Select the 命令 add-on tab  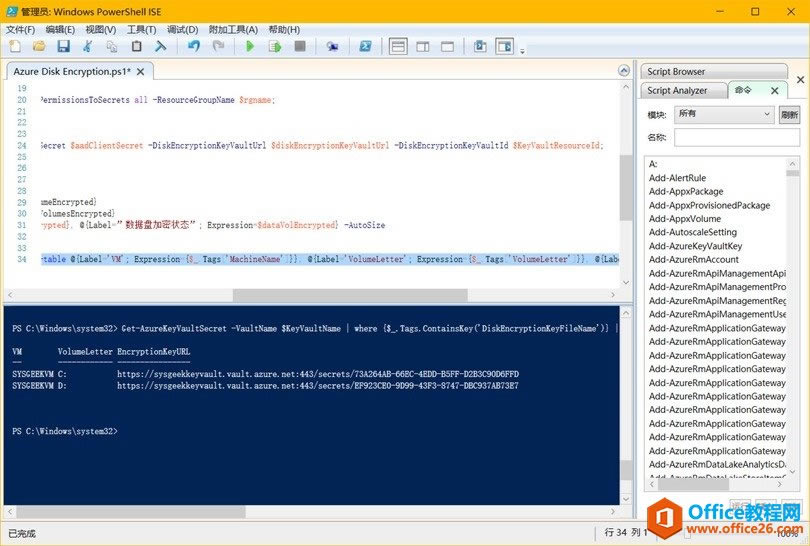coord(743,90)
